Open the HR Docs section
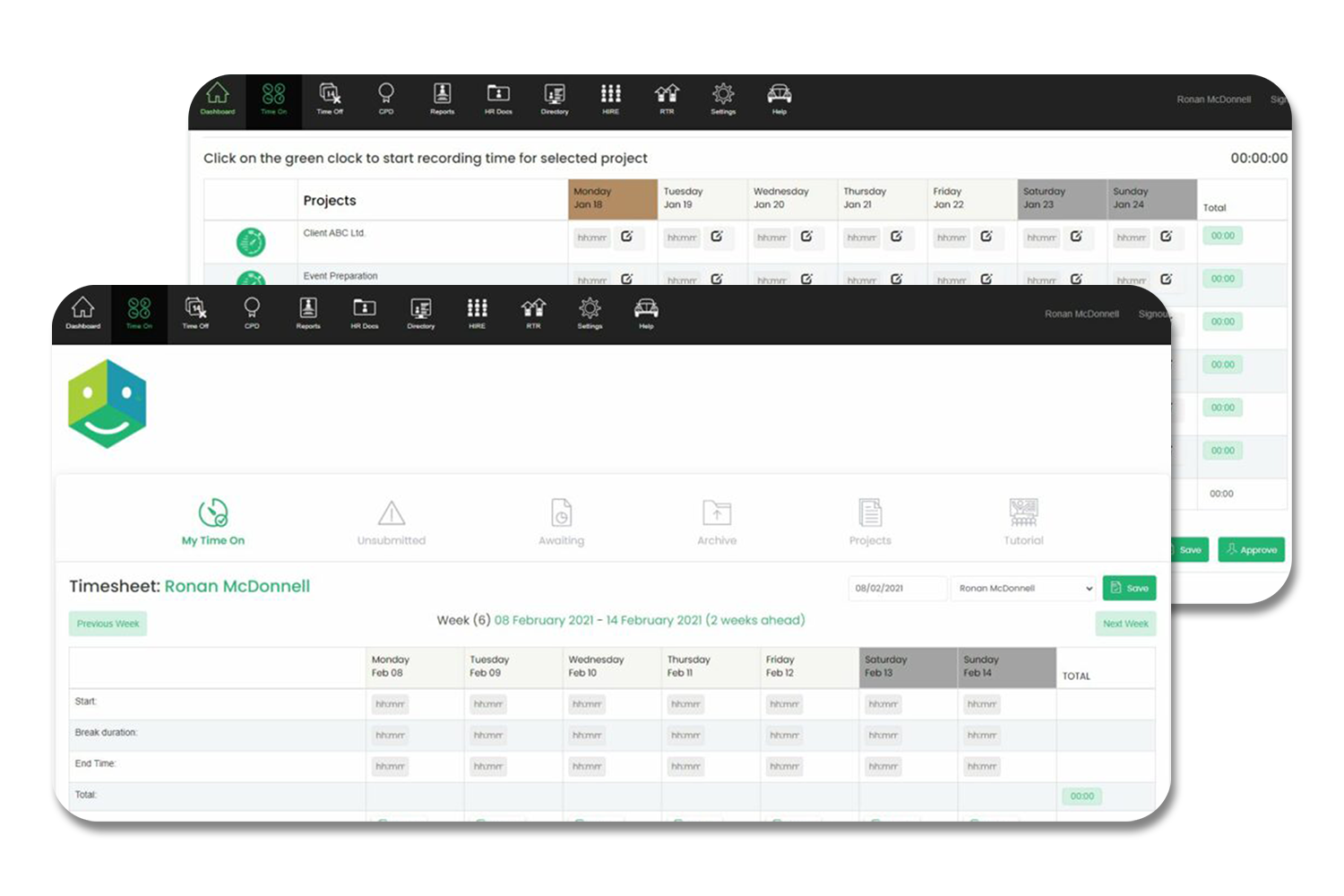 click(364, 314)
